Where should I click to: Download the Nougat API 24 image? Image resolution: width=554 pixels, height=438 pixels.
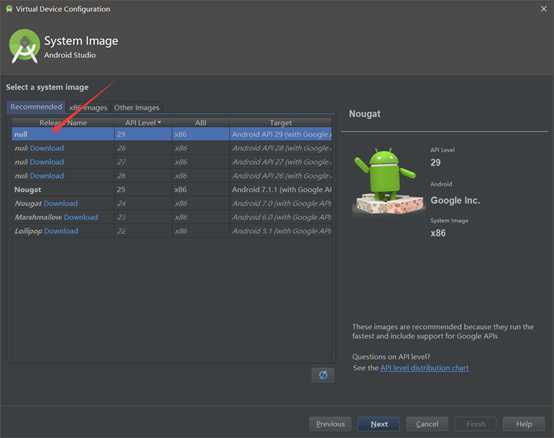pyautogui.click(x=61, y=203)
